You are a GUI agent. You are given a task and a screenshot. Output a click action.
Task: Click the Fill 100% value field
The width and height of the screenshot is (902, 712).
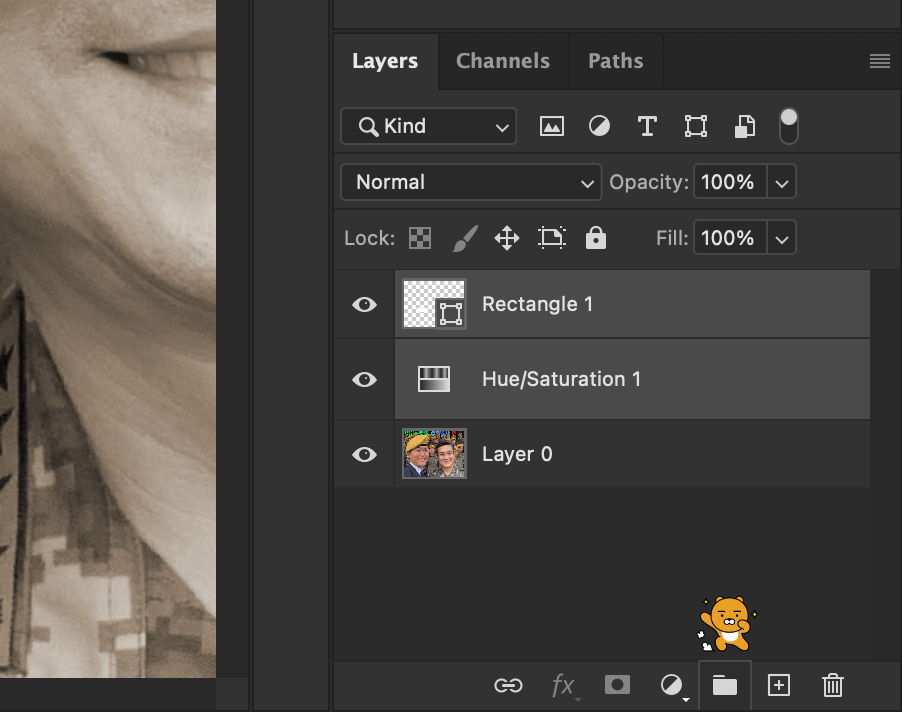point(729,238)
